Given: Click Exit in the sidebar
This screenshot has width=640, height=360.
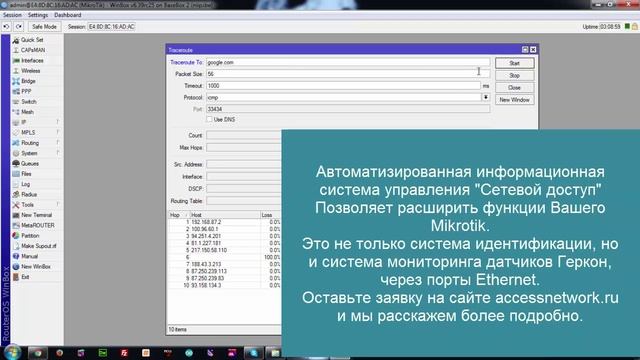Looking at the screenshot, I should point(25,277).
